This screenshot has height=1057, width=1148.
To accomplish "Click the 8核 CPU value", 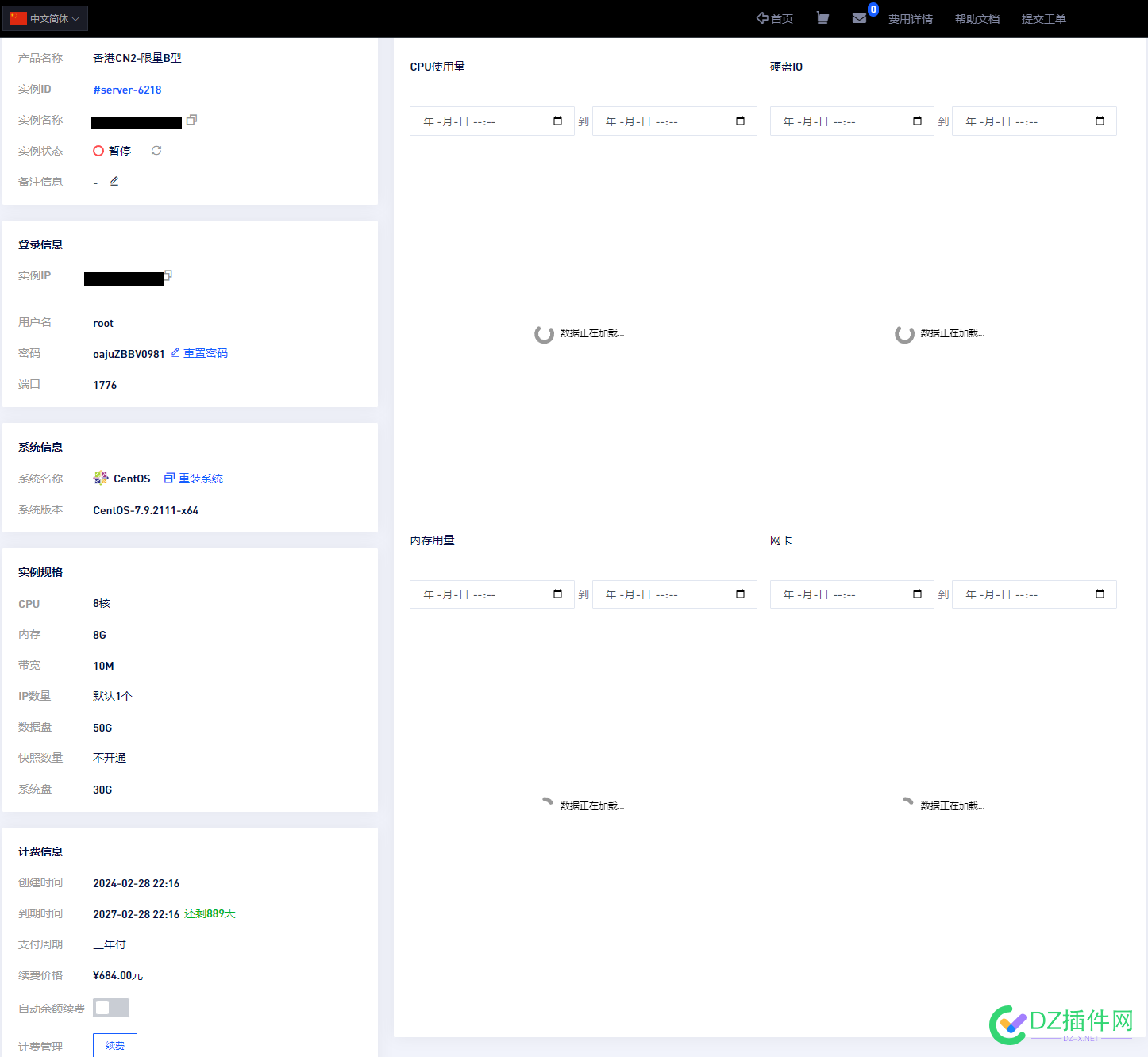I will pyautogui.click(x=102, y=604).
